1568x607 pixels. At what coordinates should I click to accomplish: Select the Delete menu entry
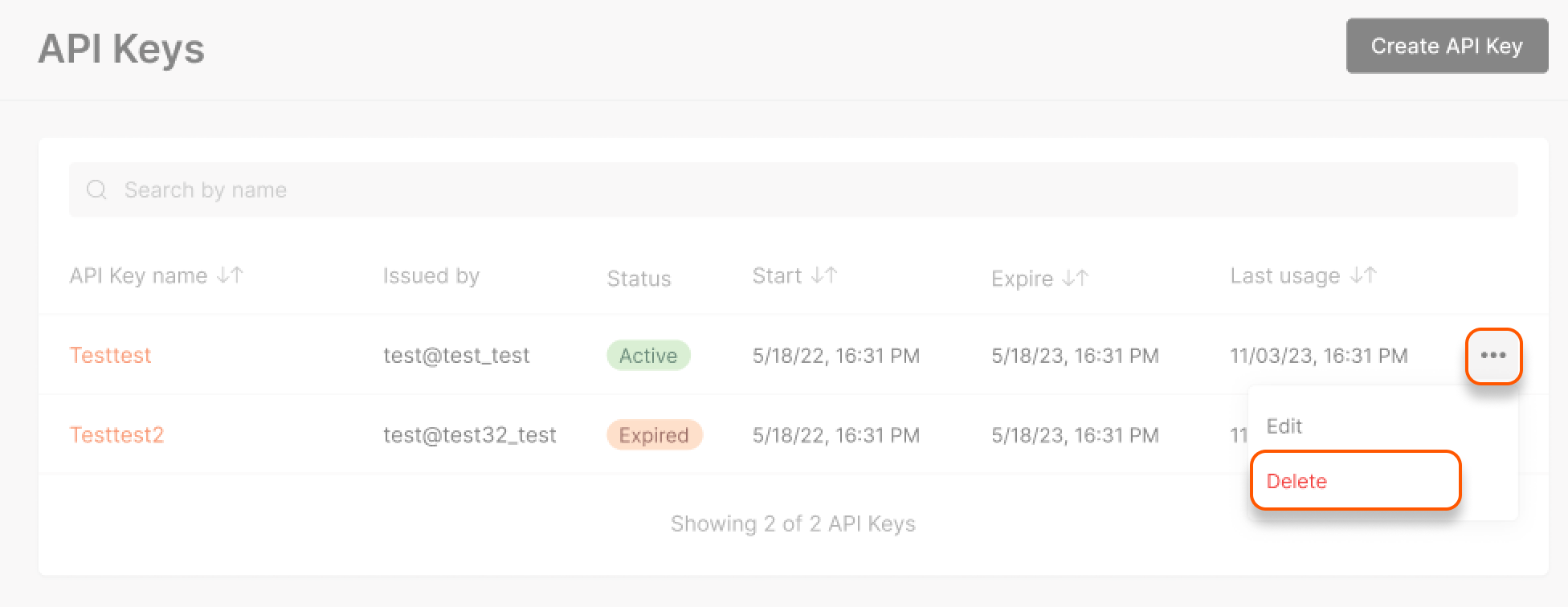[x=1296, y=481]
